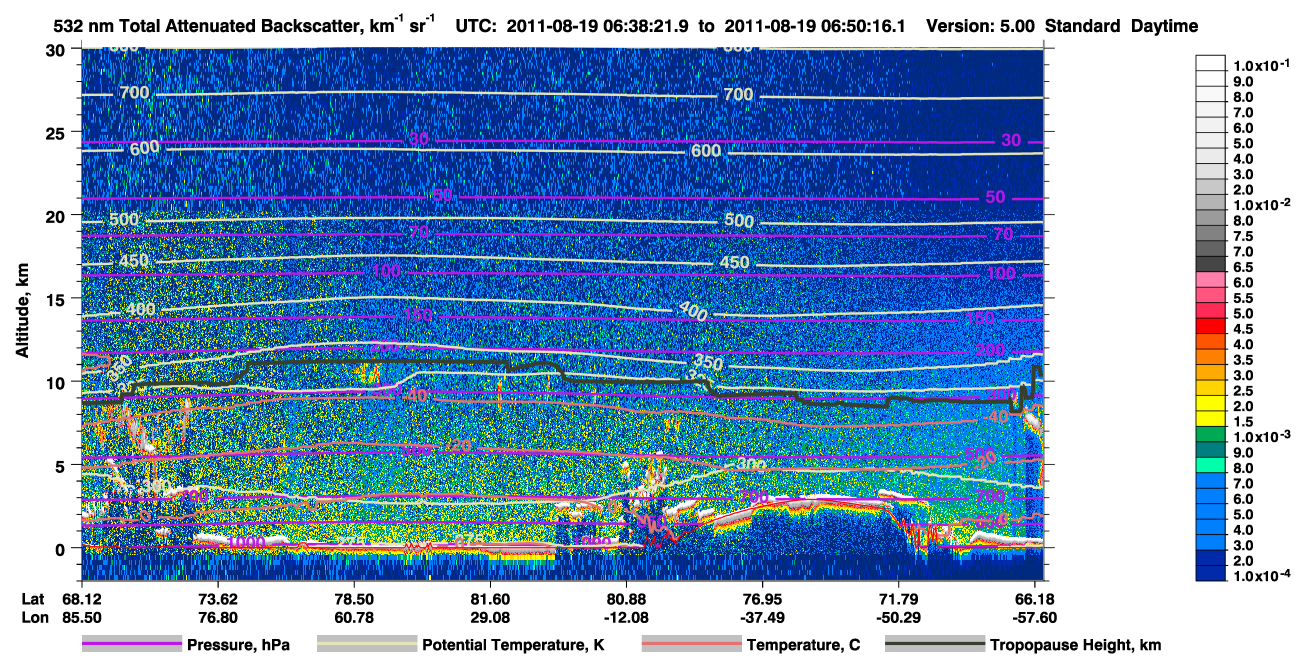Click latitude value '68.12'
The height and width of the screenshot is (667, 1300).
[82, 598]
